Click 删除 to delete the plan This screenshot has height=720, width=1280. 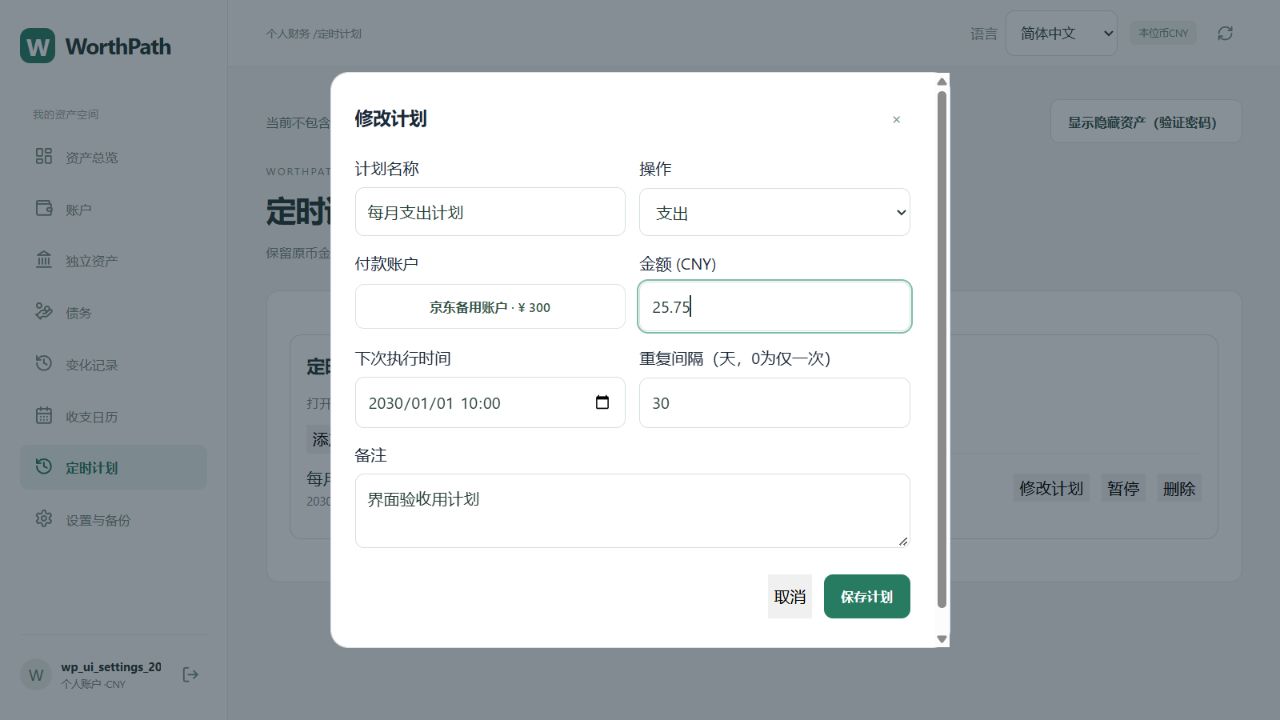pos(1179,489)
